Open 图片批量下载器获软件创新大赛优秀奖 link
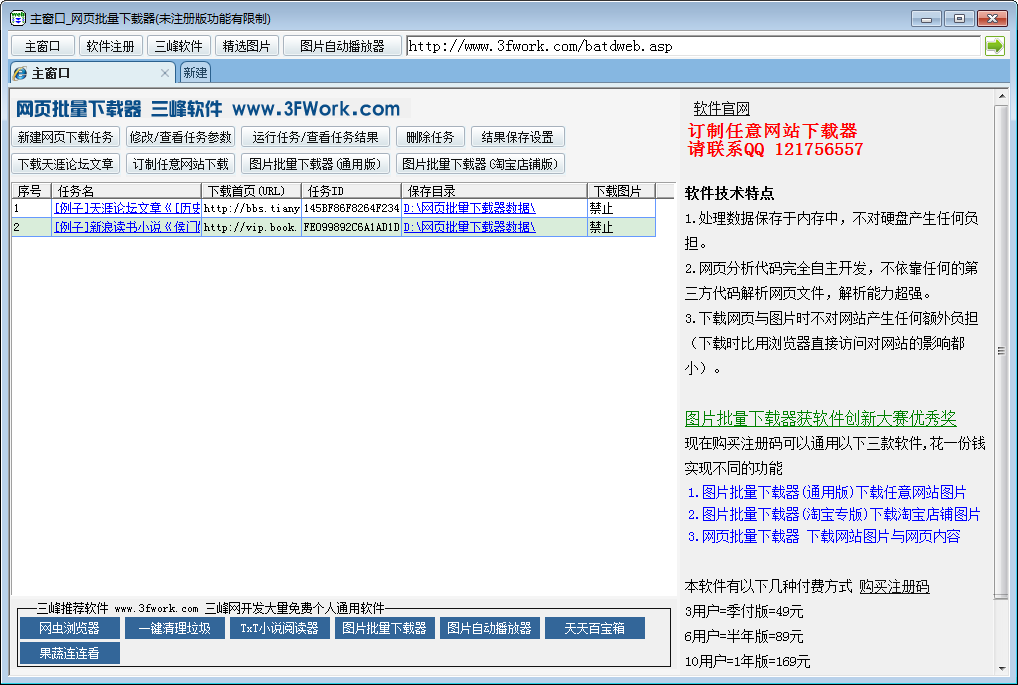Screen dimensions: 1018x685 click(x=821, y=418)
